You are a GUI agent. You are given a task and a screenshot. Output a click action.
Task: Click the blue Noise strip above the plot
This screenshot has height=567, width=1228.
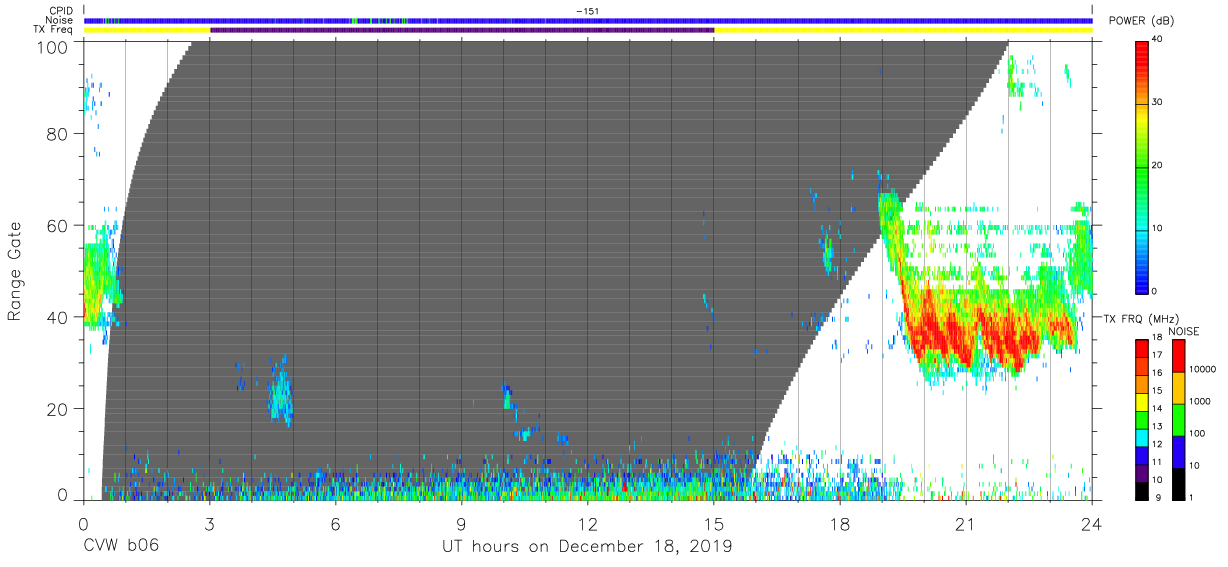(587, 20)
